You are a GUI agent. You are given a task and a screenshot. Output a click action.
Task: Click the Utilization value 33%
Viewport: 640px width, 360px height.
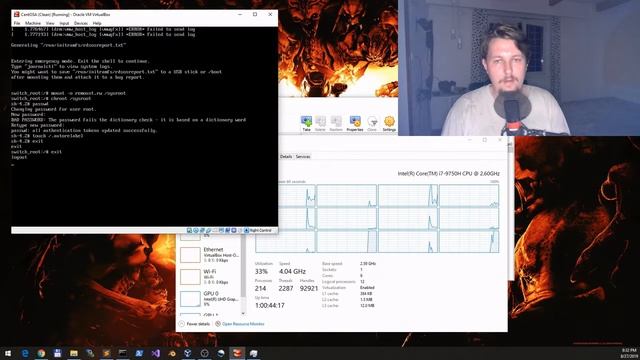261,271
